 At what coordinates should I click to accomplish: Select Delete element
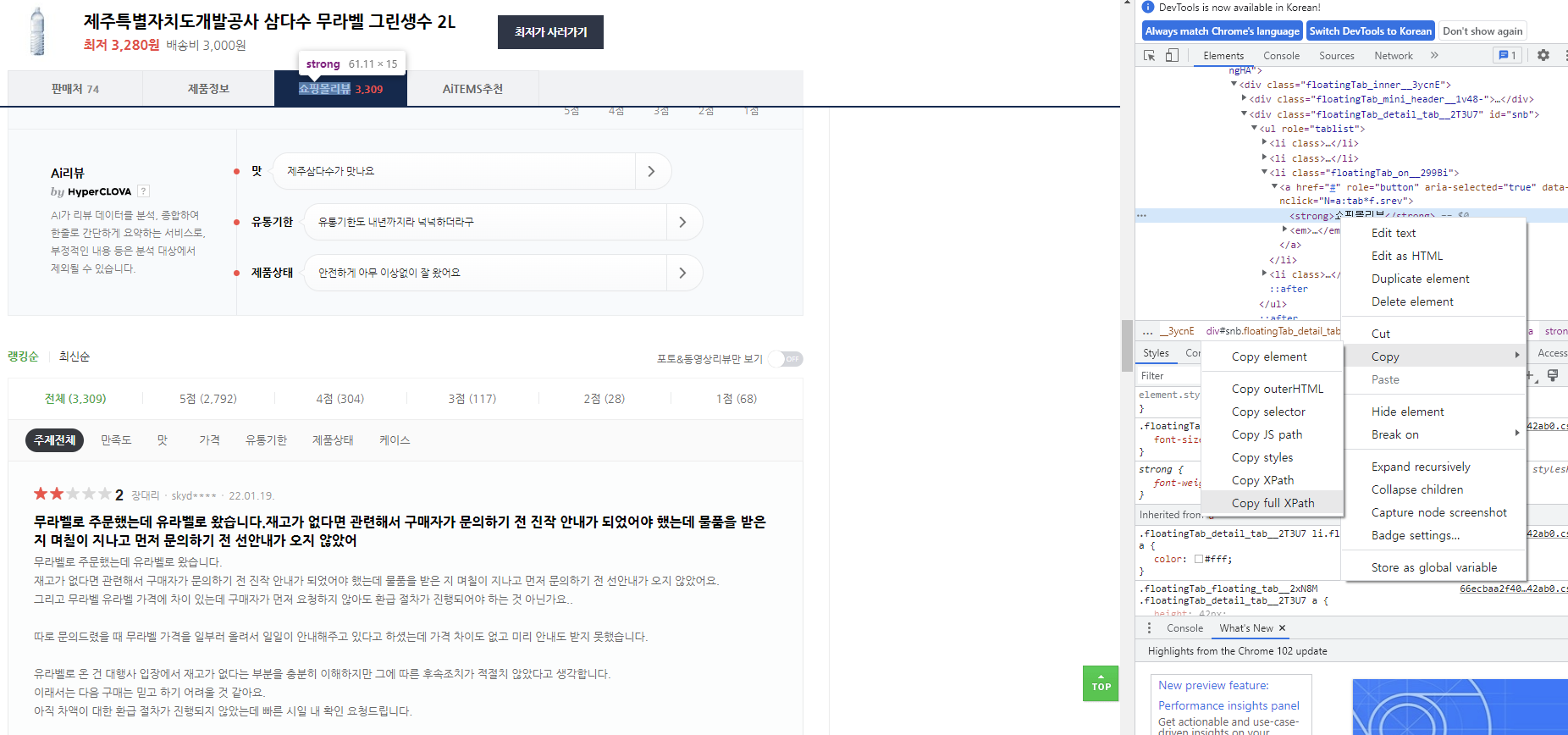[x=1433, y=301]
